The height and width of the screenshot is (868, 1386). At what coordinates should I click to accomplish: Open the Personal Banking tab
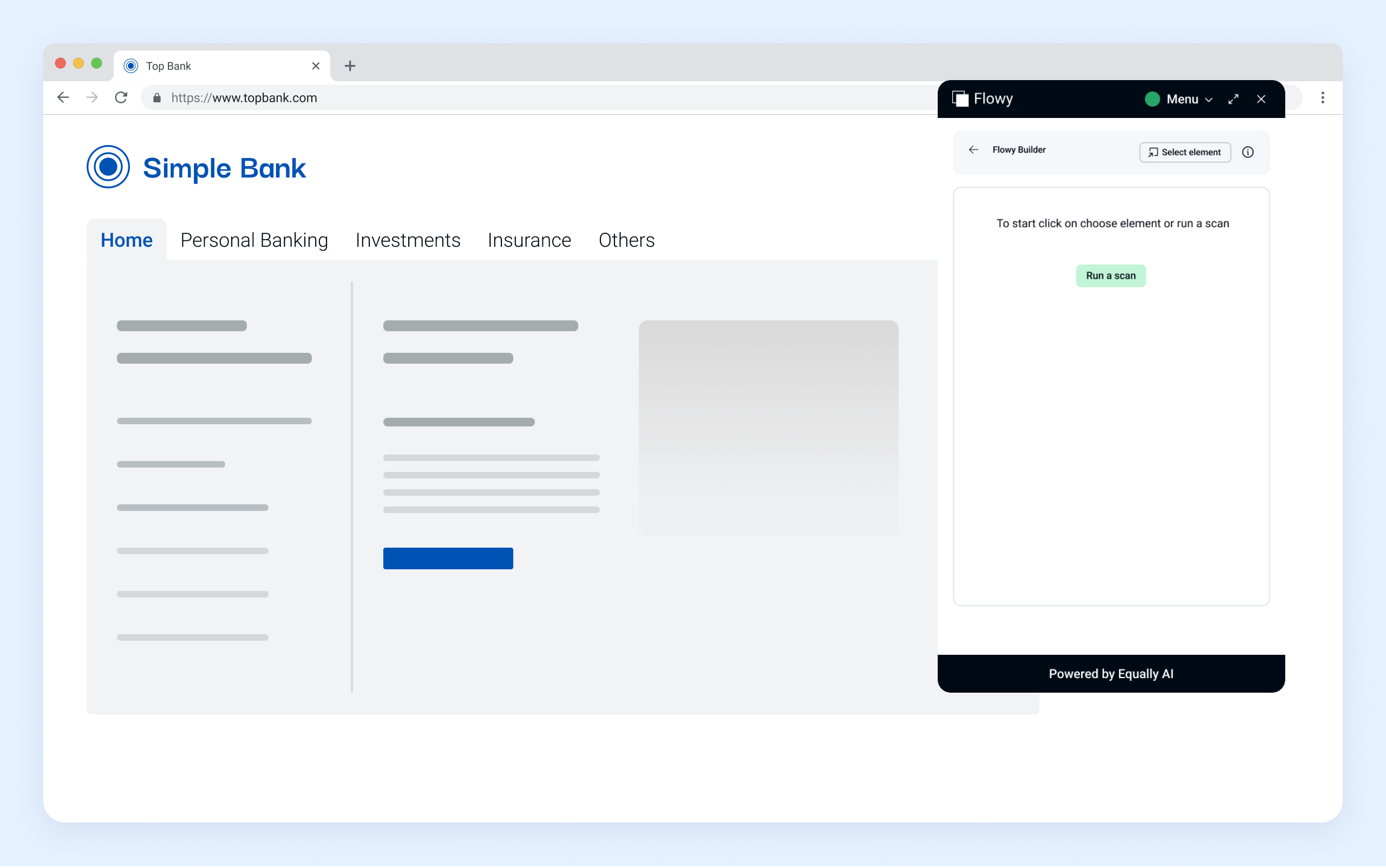pyautogui.click(x=254, y=240)
